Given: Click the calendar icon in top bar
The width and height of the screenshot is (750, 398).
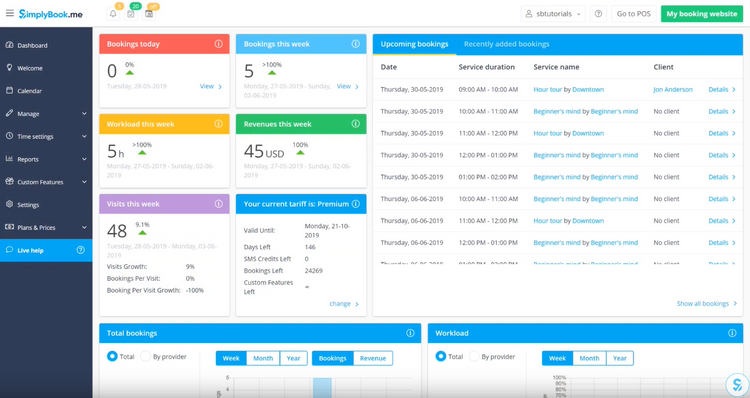Looking at the screenshot, I should pyautogui.click(x=149, y=14).
